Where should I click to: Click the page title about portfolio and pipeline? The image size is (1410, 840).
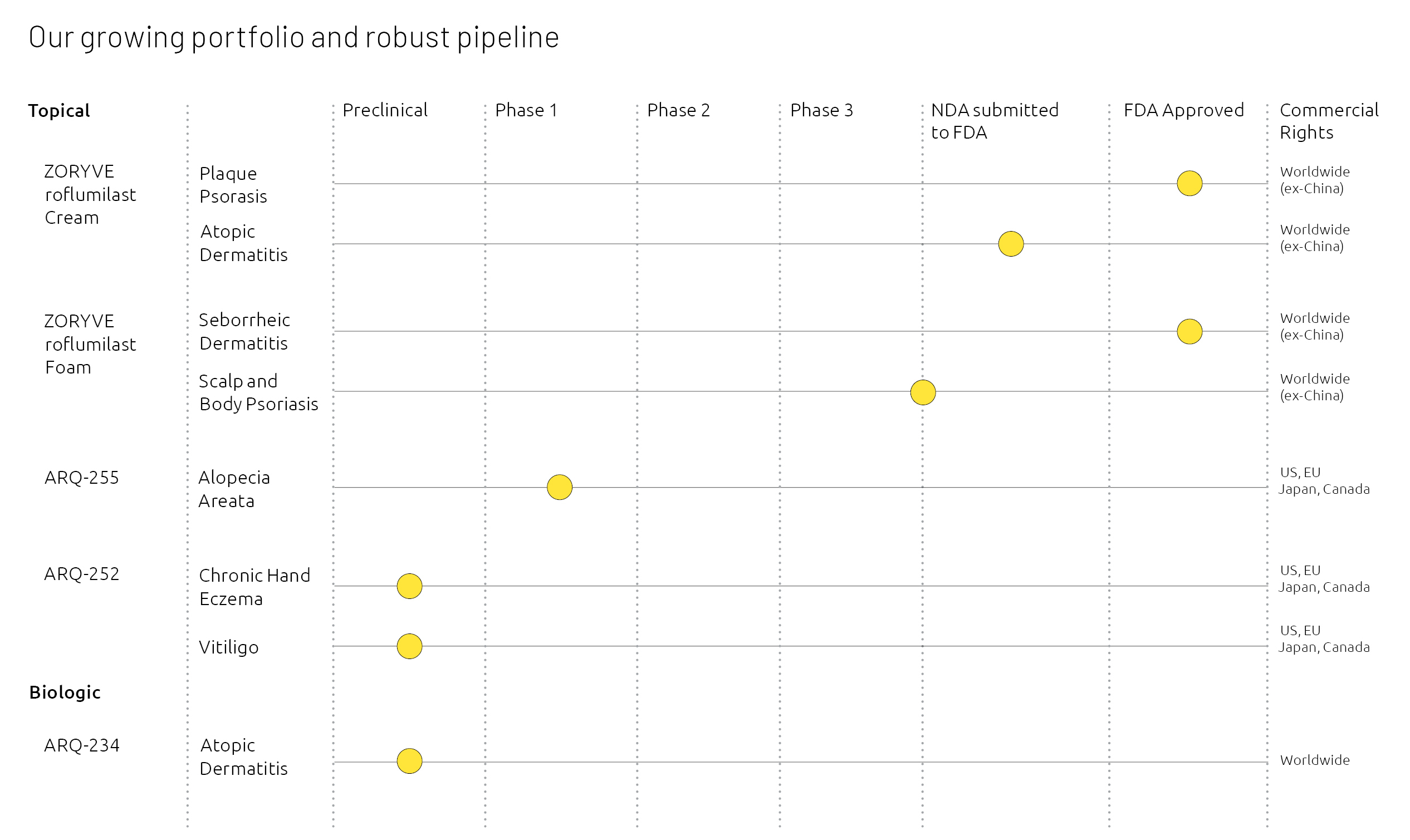click(294, 38)
